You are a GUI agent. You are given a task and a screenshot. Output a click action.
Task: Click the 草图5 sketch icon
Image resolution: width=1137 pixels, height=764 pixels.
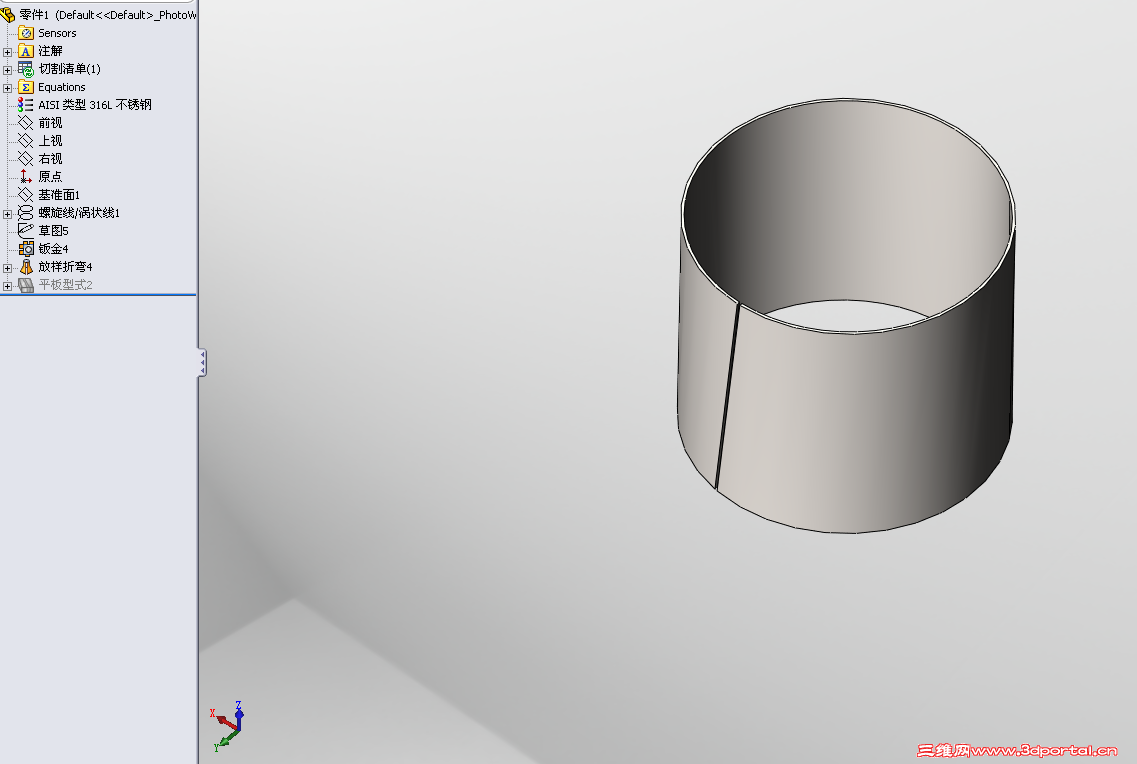pos(25,231)
